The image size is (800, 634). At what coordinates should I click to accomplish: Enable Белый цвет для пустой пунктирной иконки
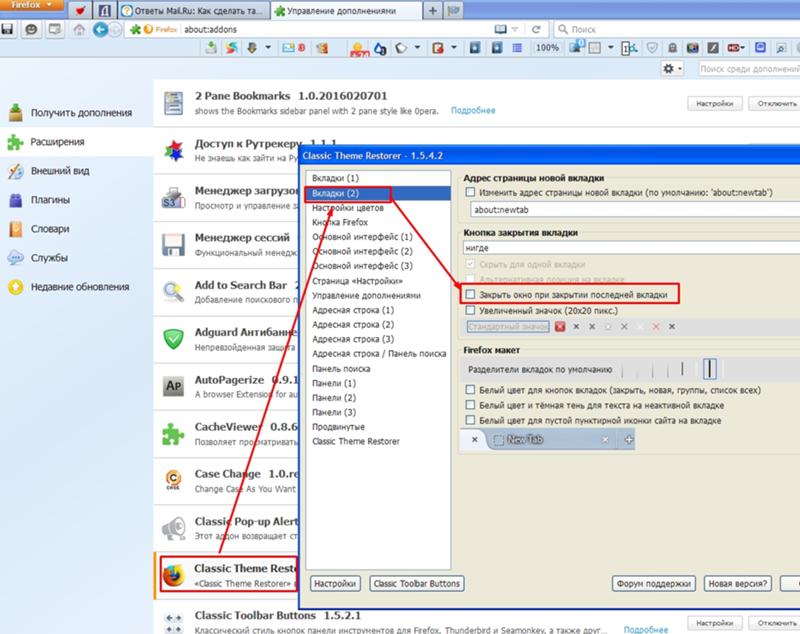[x=470, y=420]
